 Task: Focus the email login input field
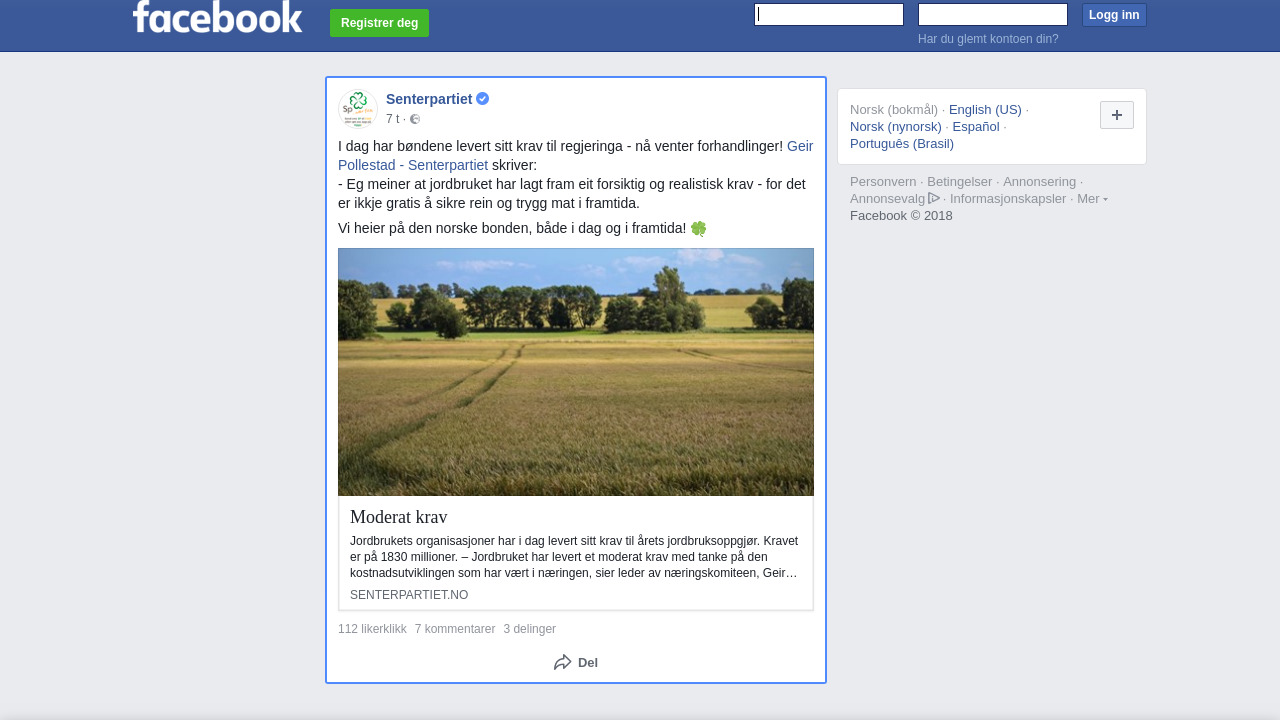pyautogui.click(x=829, y=14)
